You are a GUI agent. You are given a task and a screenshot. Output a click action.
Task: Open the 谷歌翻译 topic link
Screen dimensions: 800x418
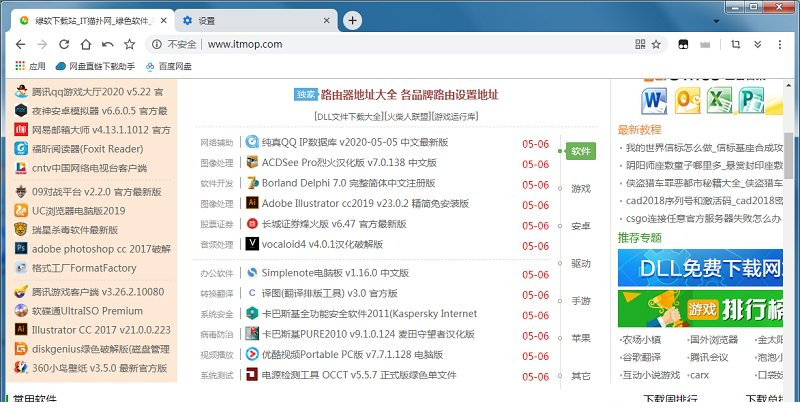pos(642,357)
